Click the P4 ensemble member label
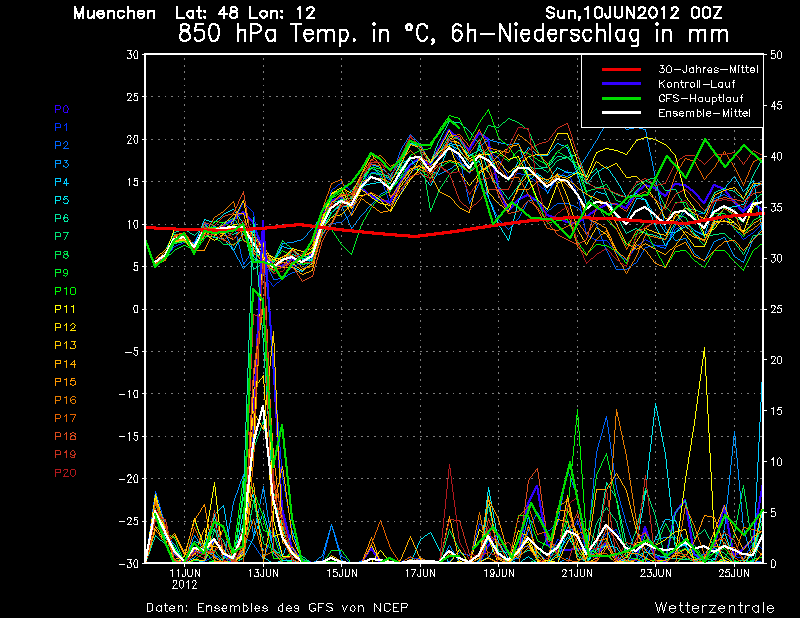The width and height of the screenshot is (800, 618). [62, 182]
